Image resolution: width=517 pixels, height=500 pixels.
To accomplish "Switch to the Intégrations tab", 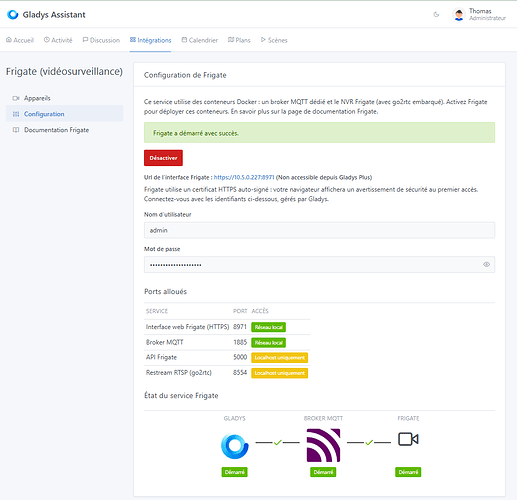I will click(150, 40).
